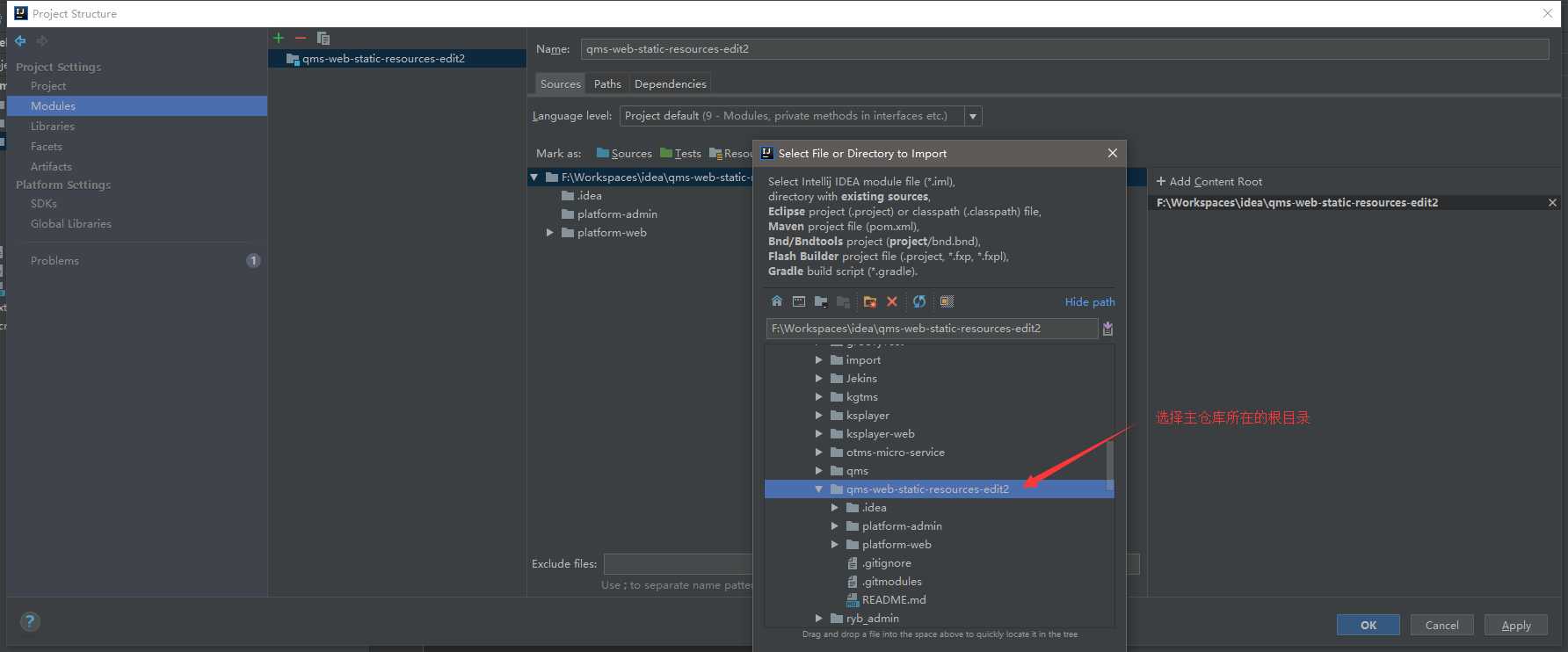Click the path field in import dialog

pyautogui.click(x=932, y=329)
